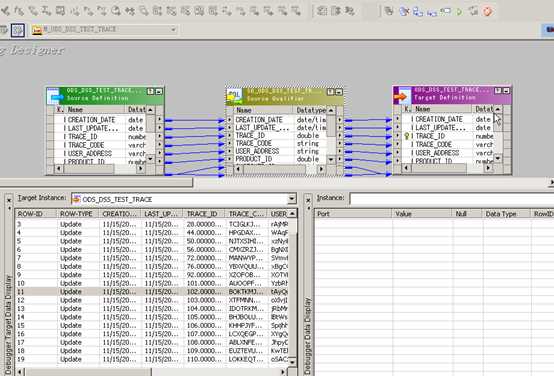Click the Target Definition orange arrow icon
Viewport: 554px width, 376px height.
pos(401,96)
